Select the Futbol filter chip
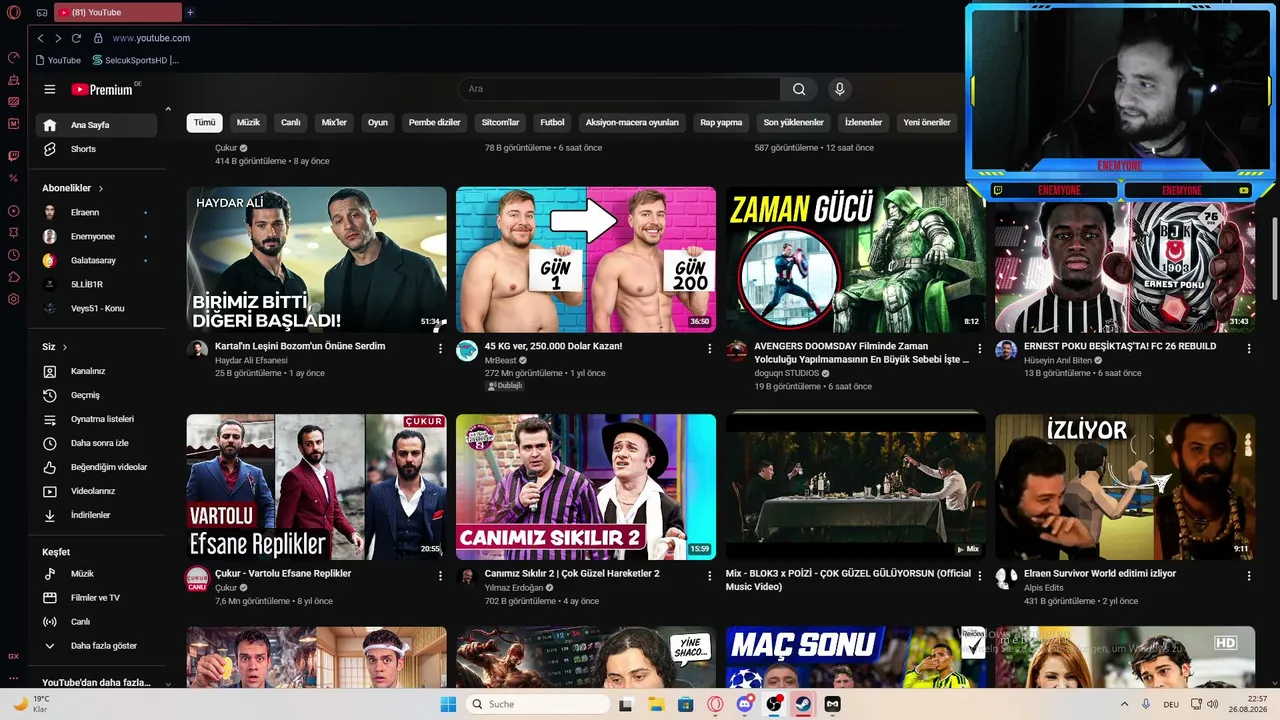 552,123
